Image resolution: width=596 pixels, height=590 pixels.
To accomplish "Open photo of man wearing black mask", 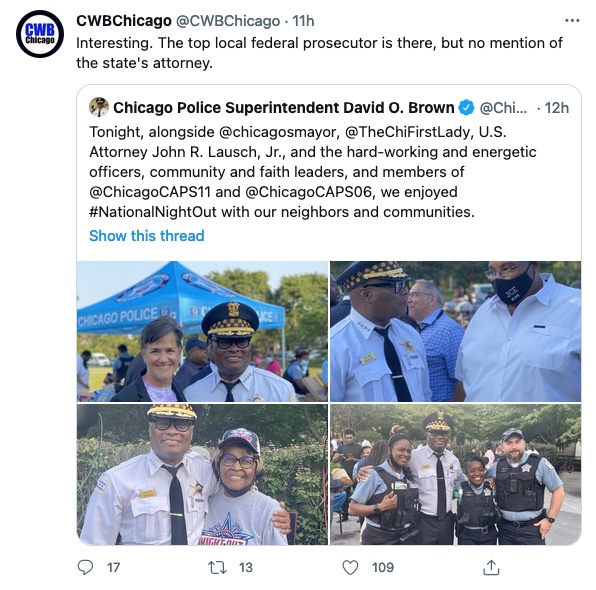I will (455, 331).
